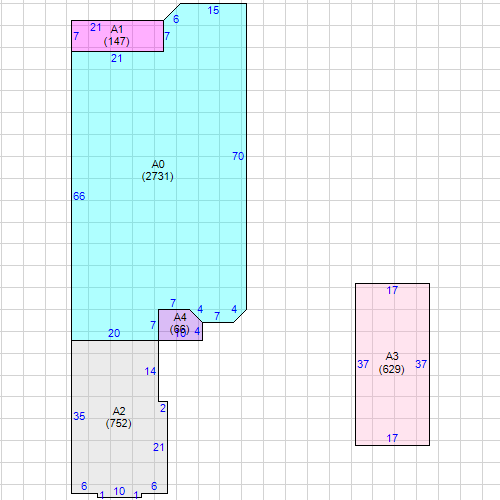
Task: Click the 6 dimension at A2's bottom-left
Action: click(84, 486)
